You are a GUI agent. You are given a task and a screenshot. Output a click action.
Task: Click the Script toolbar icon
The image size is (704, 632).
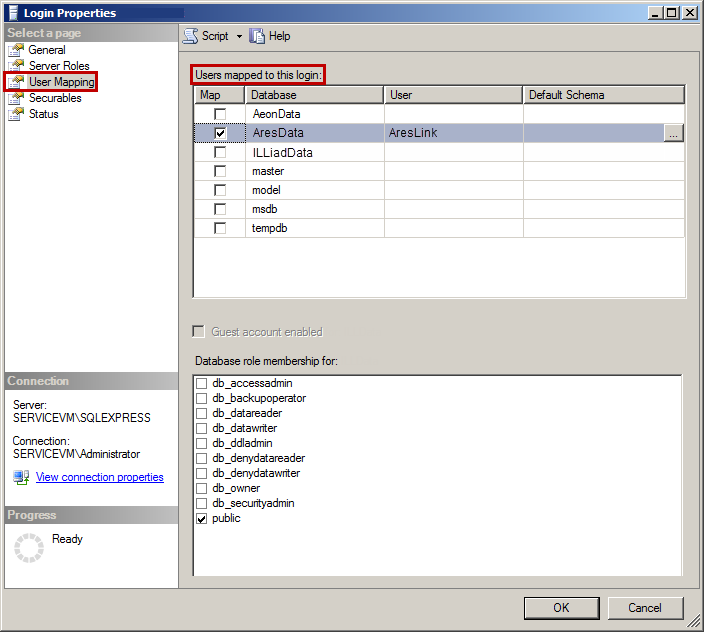click(x=190, y=36)
